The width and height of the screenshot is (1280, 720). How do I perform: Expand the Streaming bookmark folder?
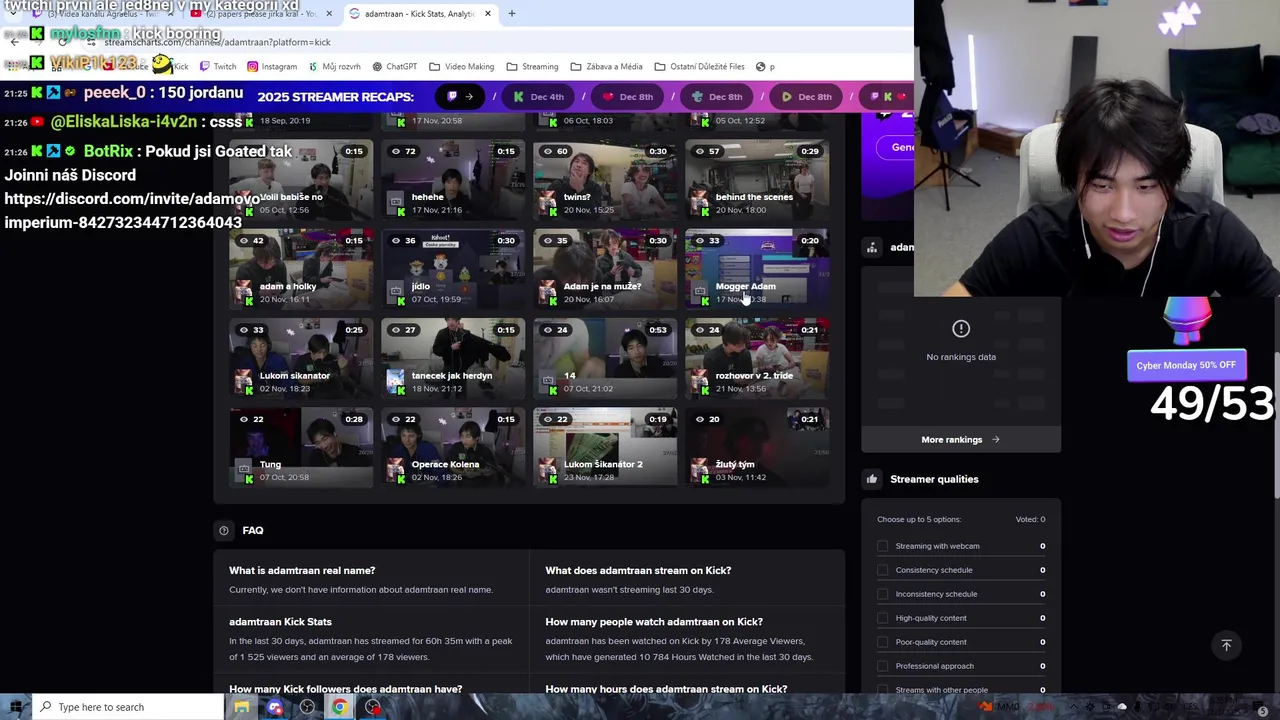click(532, 67)
